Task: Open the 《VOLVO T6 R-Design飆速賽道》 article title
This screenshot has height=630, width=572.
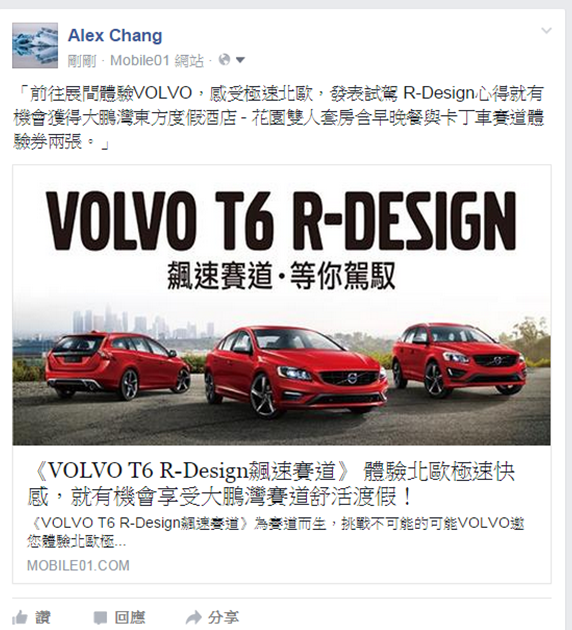Action: [x=271, y=484]
